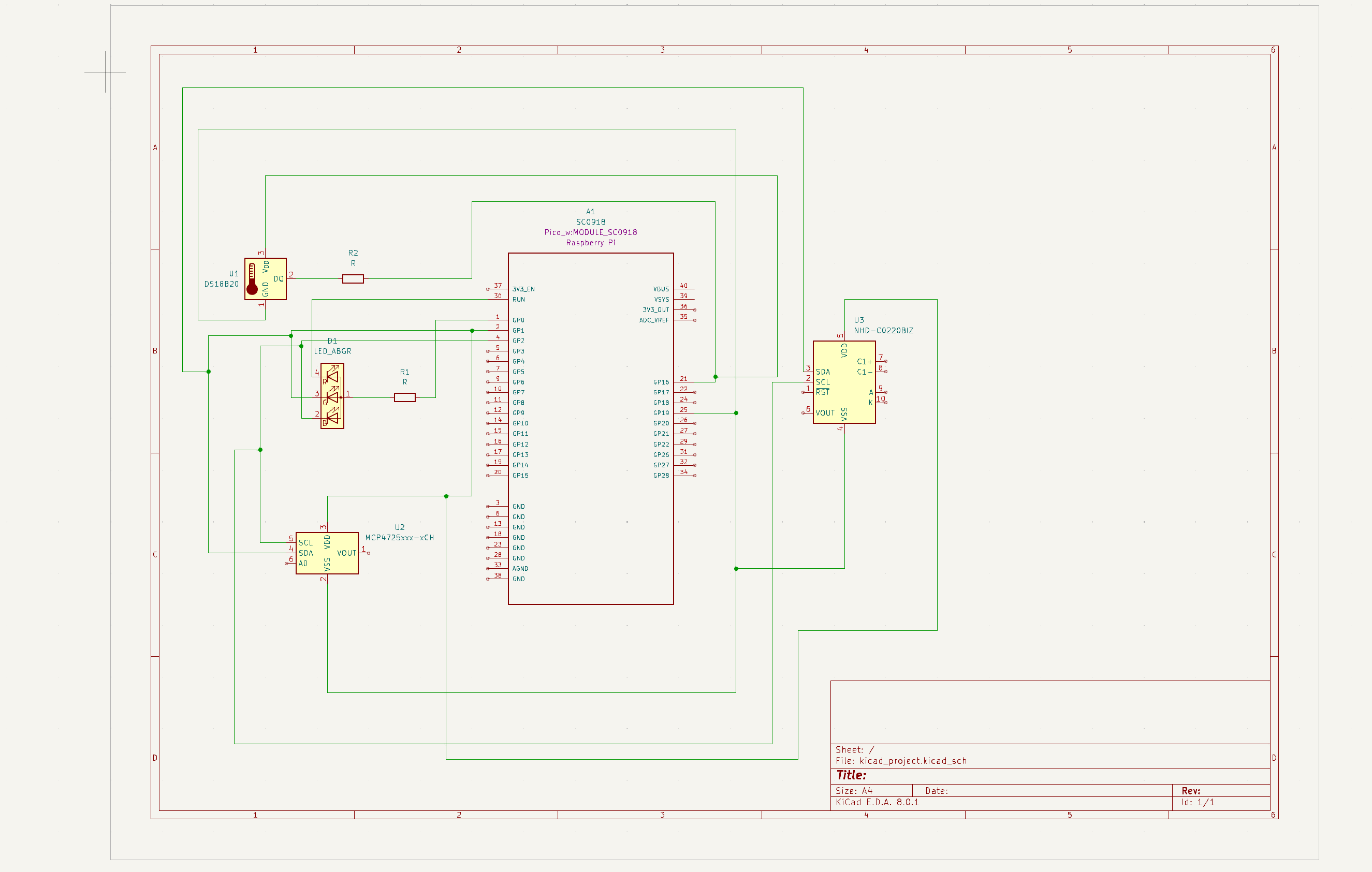Click the SC0918 value label
The width and height of the screenshot is (1372, 872).
(590, 221)
